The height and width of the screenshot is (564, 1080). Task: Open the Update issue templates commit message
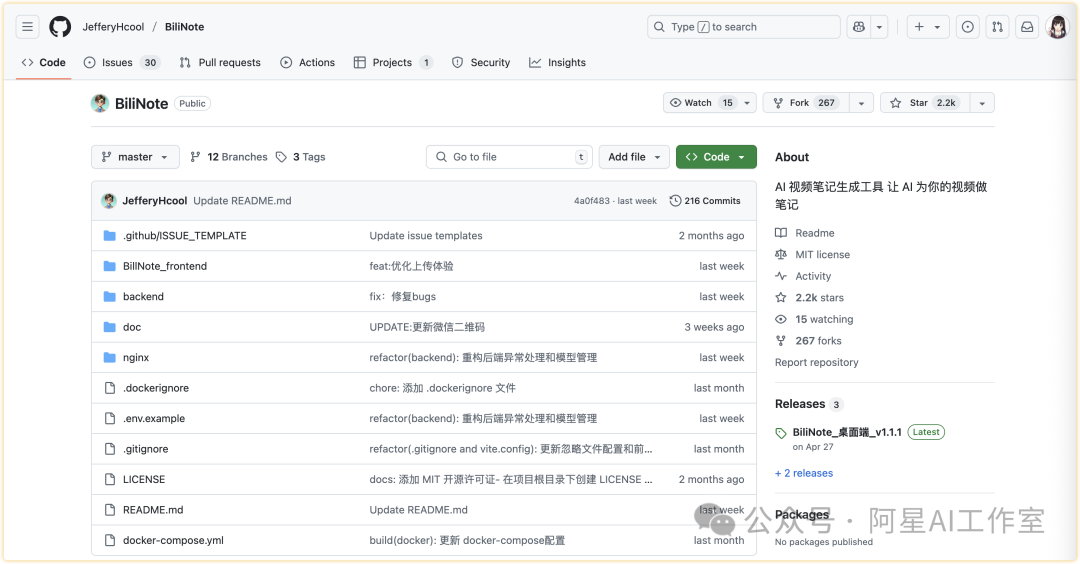pyautogui.click(x=426, y=236)
